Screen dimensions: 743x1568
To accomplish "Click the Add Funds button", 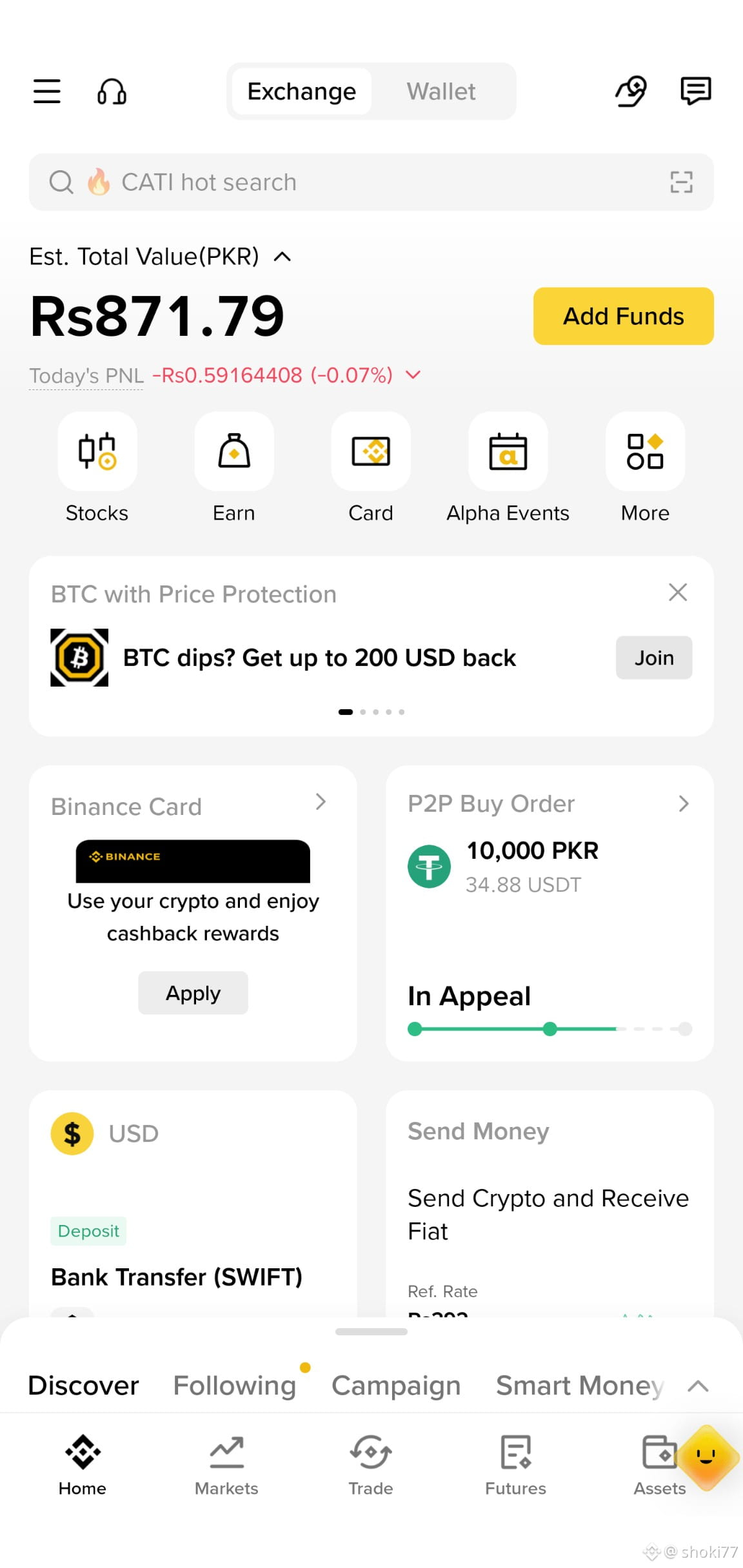I will [x=624, y=316].
